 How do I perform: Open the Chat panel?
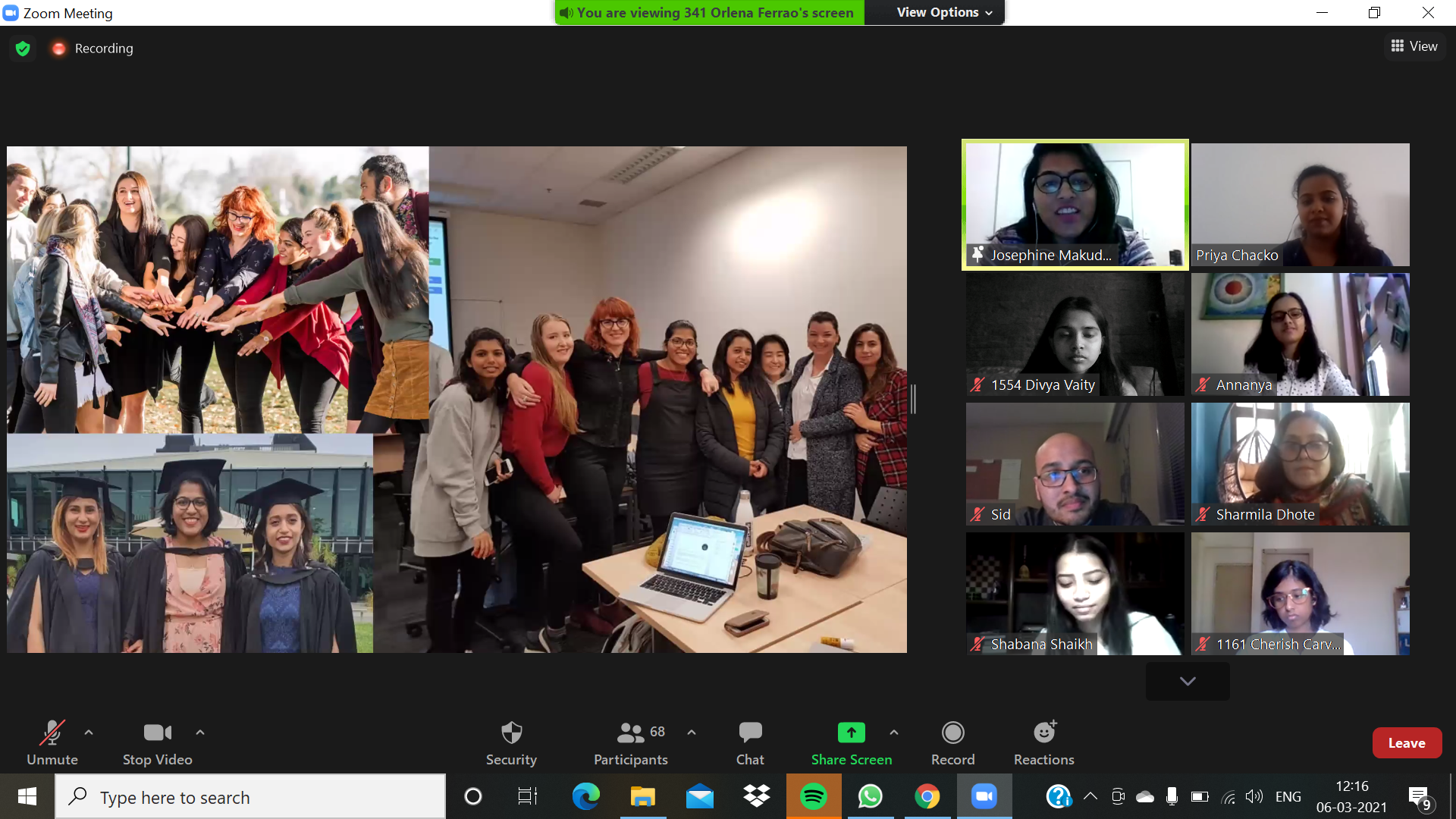tap(750, 742)
